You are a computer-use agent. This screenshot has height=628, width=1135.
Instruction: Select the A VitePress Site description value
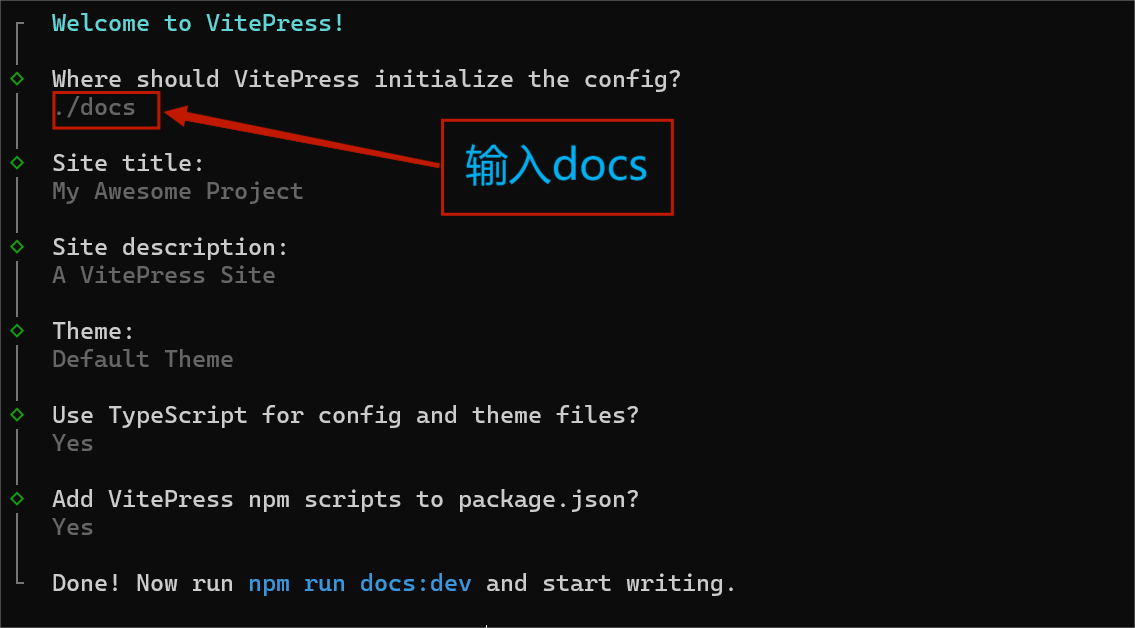tap(163, 275)
